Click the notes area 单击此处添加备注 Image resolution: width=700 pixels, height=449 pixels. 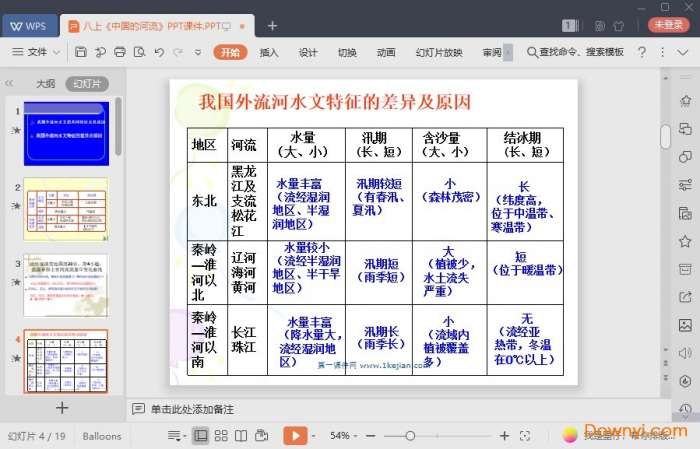point(192,409)
